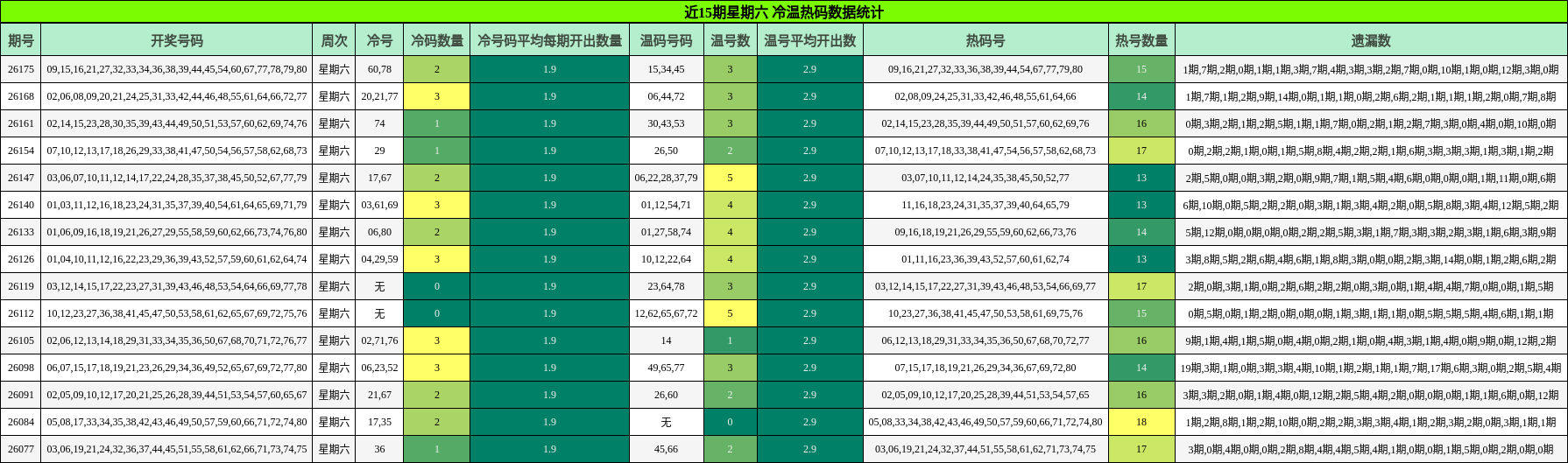This screenshot has width=1568, height=463.
Task: Select the 2.9 cell in row 26133
Action: coord(809,232)
